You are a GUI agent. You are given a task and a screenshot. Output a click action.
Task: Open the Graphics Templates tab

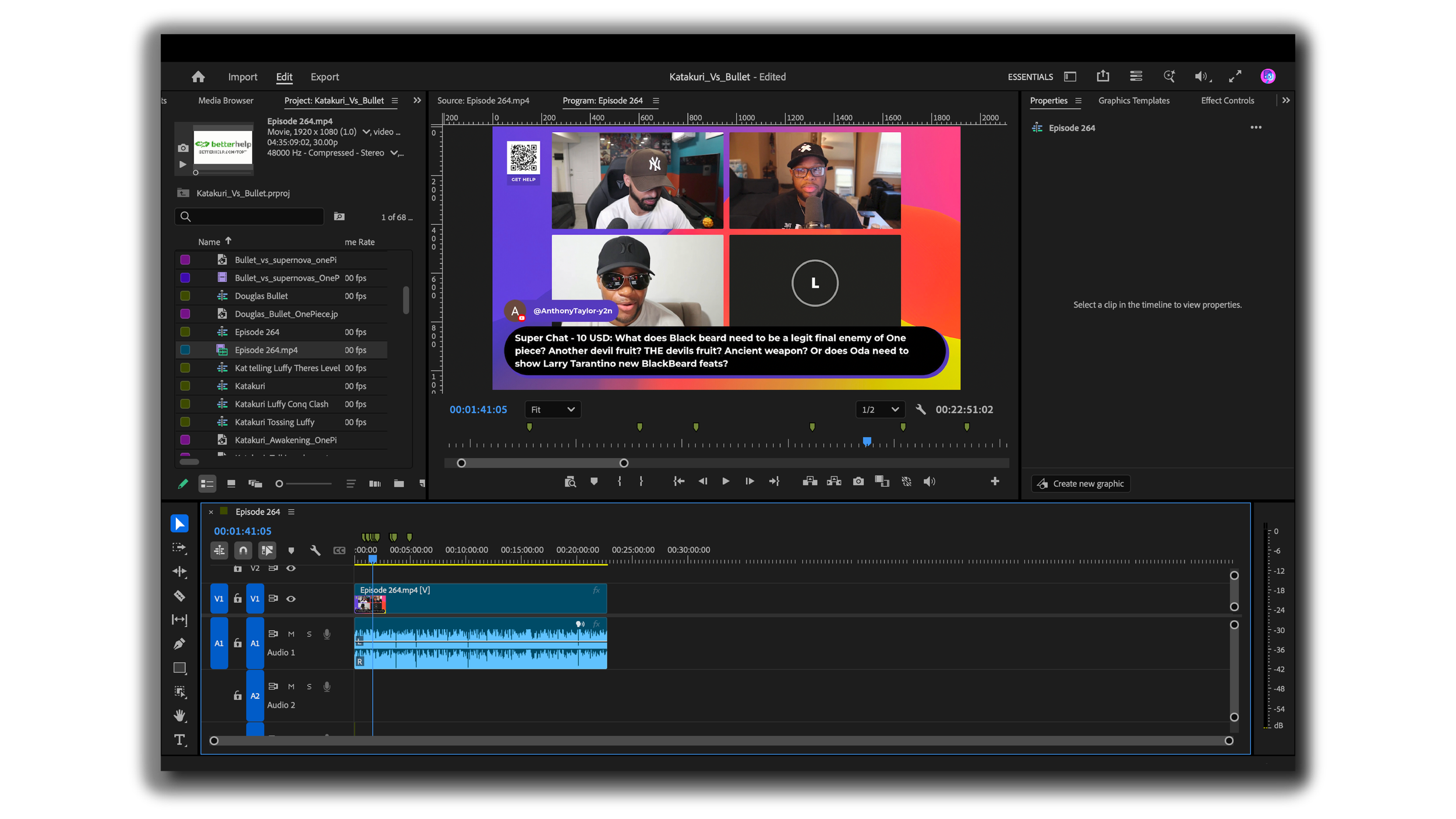(1133, 101)
